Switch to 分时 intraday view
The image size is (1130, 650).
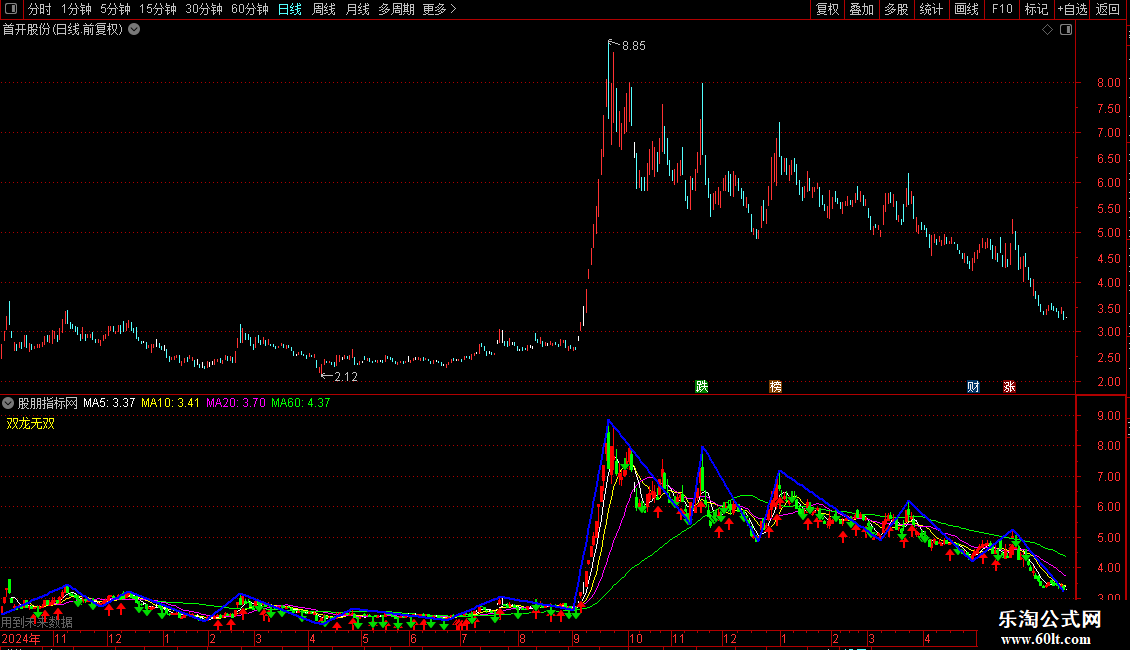click(40, 9)
